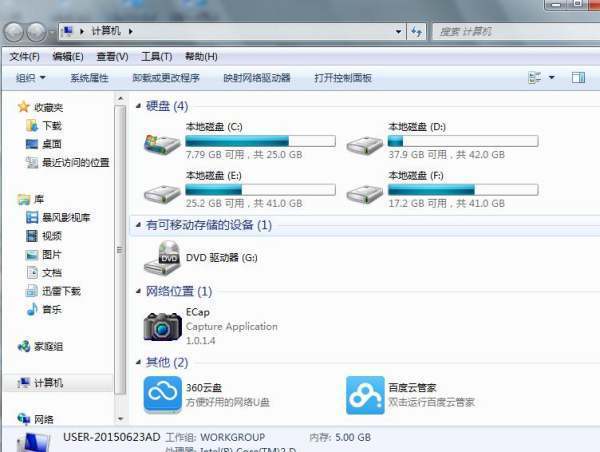Open the change view dropdown arrow
Screen dimensions: 600x452
pos(552,78)
